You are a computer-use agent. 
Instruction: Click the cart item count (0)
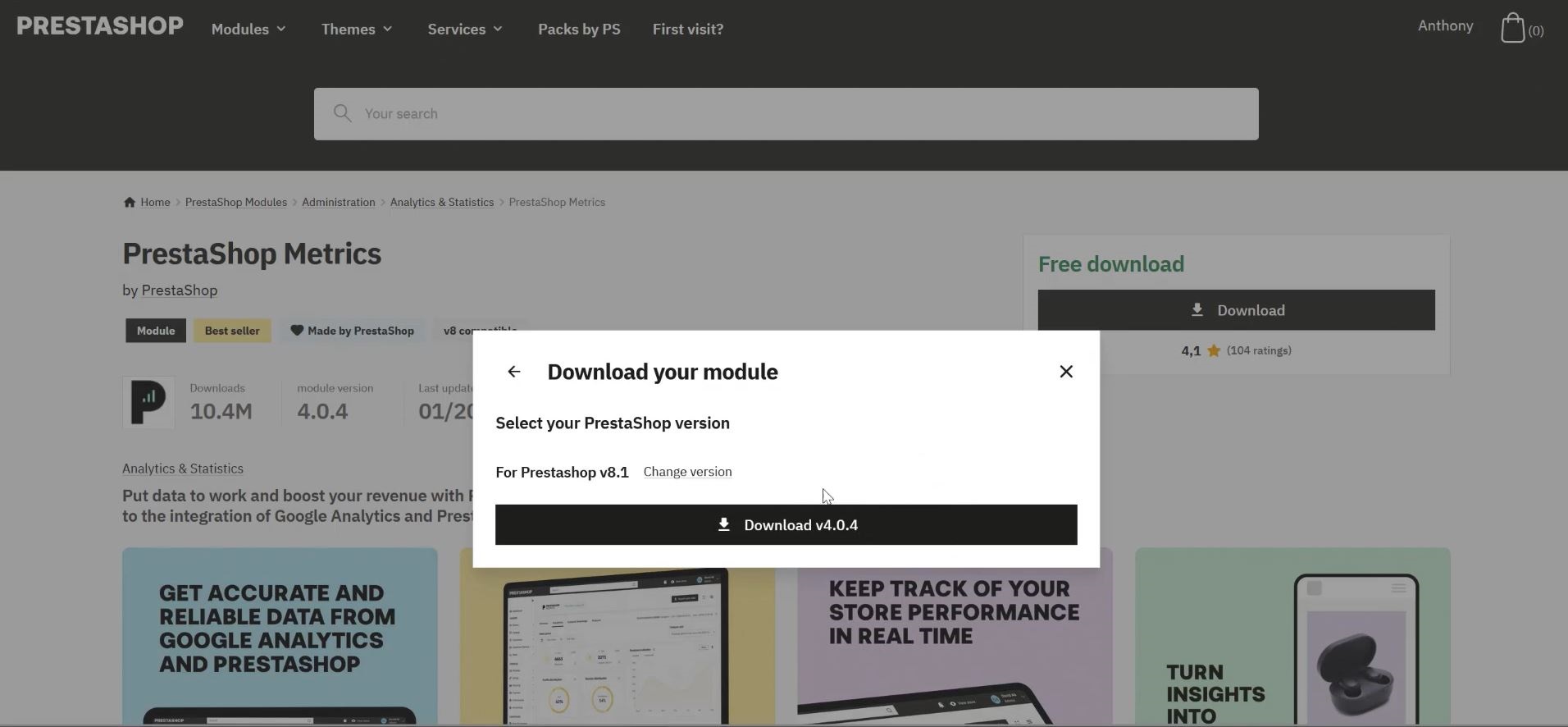tap(1536, 30)
